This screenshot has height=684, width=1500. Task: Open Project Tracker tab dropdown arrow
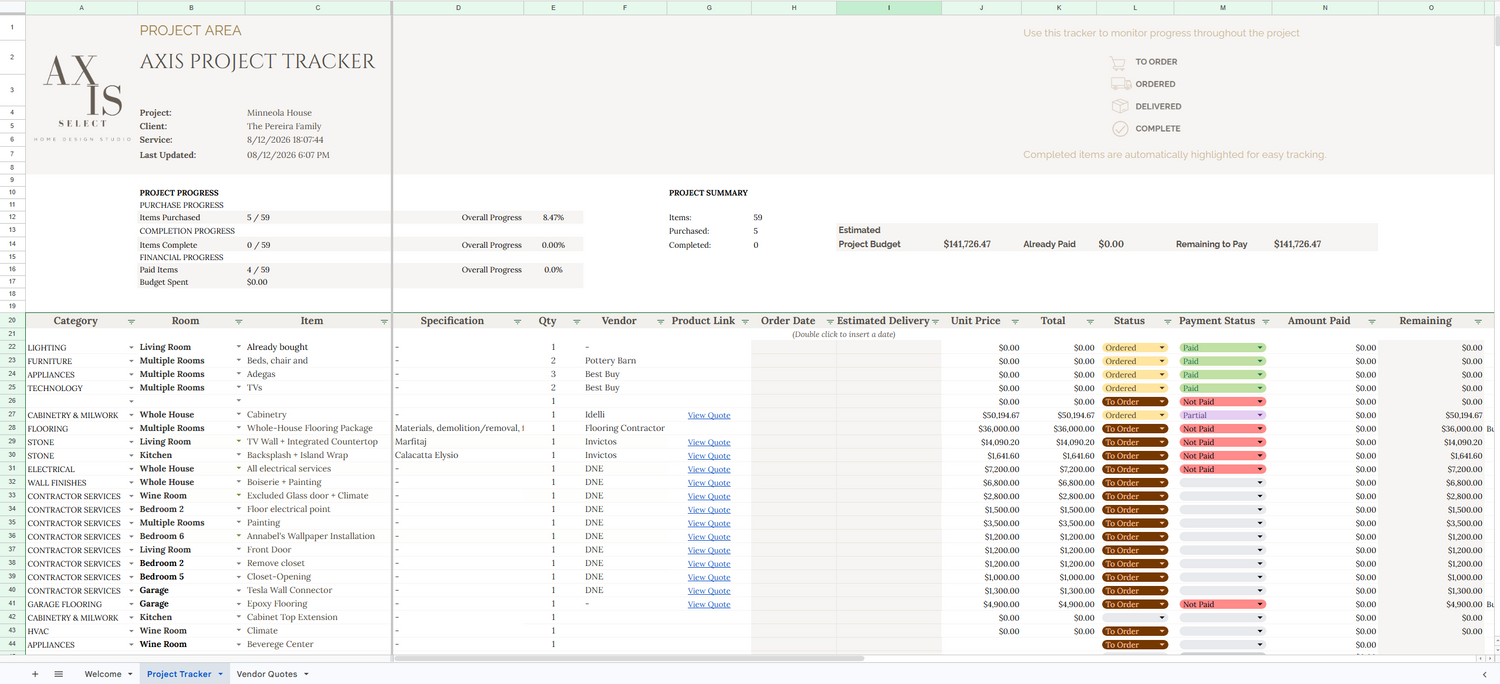tap(220, 675)
